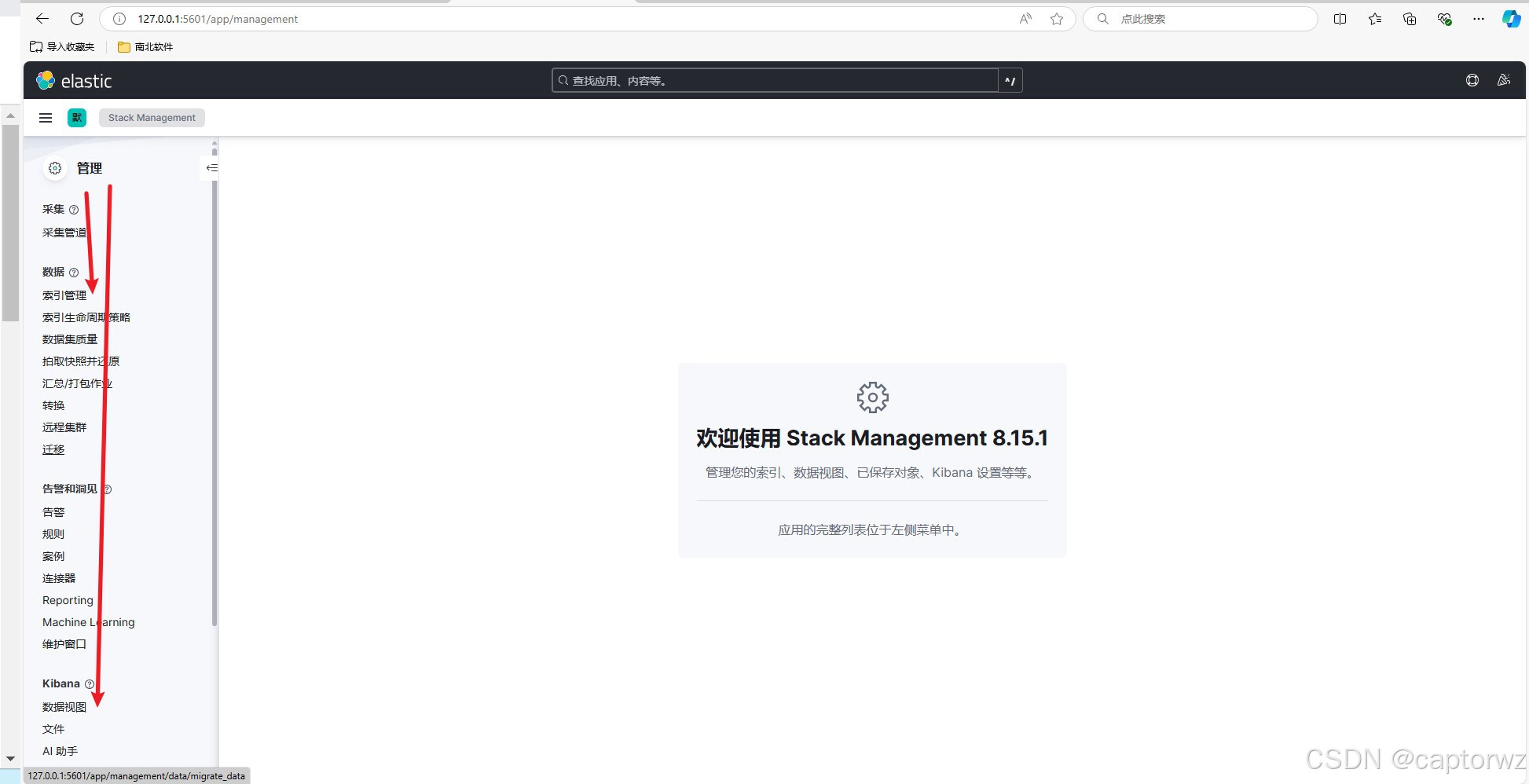This screenshot has width=1529, height=784.
Task: Click page scrollbar up arrow
Action: pos(10,115)
